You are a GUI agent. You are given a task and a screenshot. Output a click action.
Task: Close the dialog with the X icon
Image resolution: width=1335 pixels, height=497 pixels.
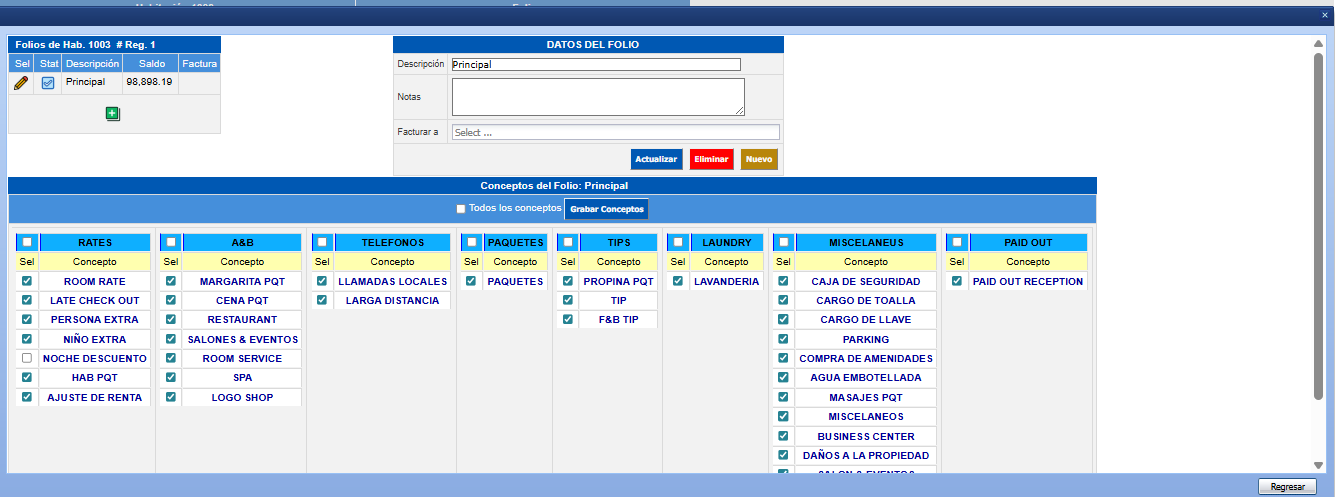pyautogui.click(x=1325, y=15)
